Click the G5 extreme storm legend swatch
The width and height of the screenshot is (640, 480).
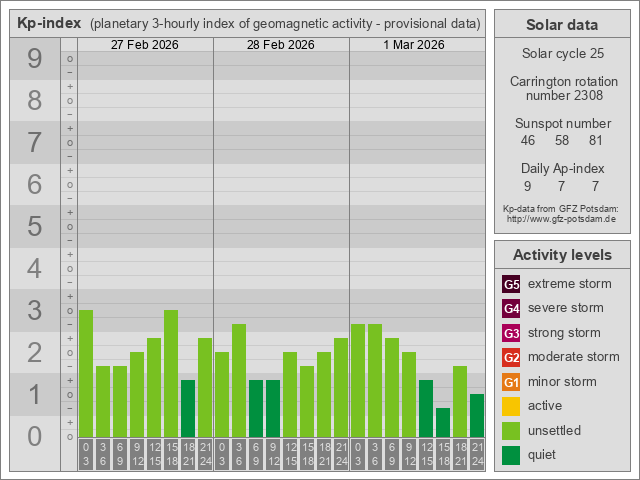tap(511, 284)
